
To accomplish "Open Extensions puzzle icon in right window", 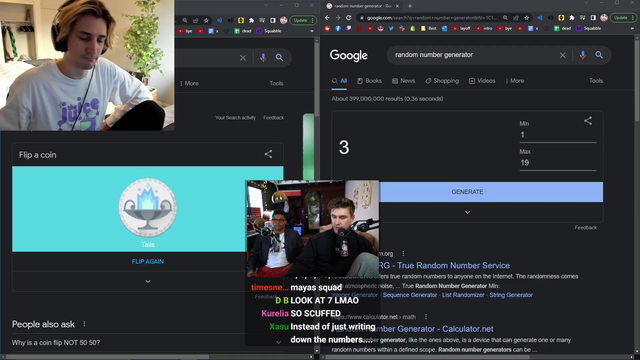I will click(572, 18).
